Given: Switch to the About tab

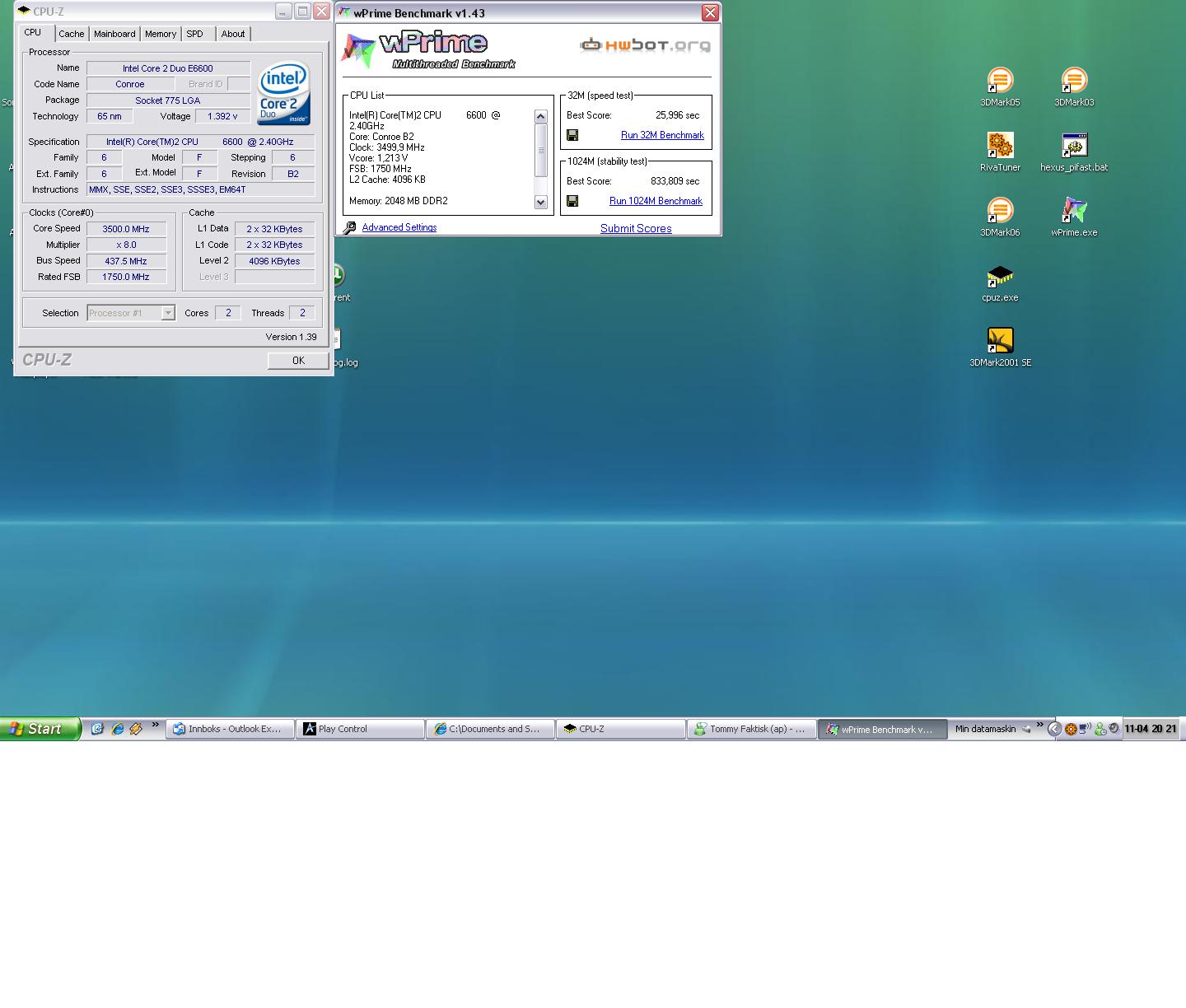Looking at the screenshot, I should coord(233,34).
